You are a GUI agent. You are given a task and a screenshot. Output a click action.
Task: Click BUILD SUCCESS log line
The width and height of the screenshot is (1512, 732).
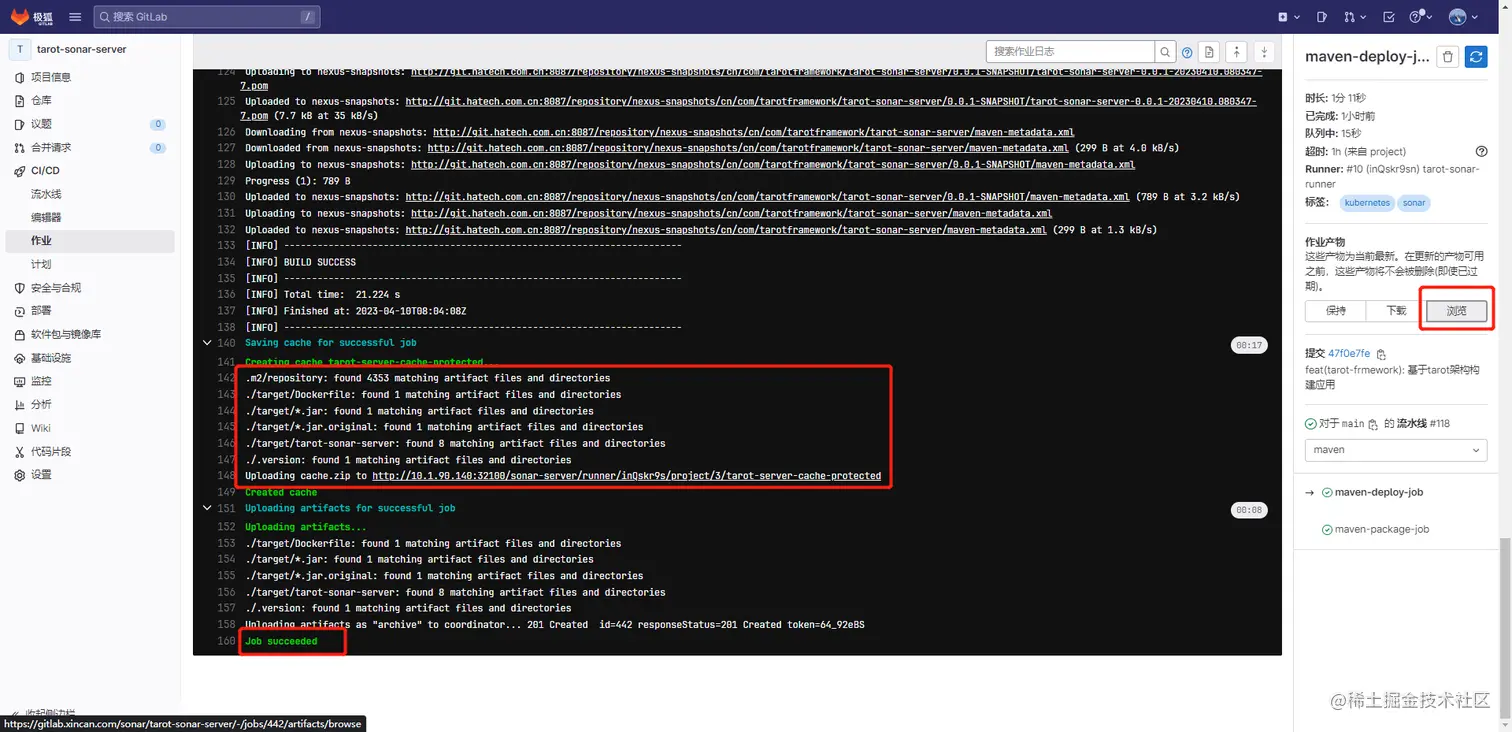pos(300,262)
